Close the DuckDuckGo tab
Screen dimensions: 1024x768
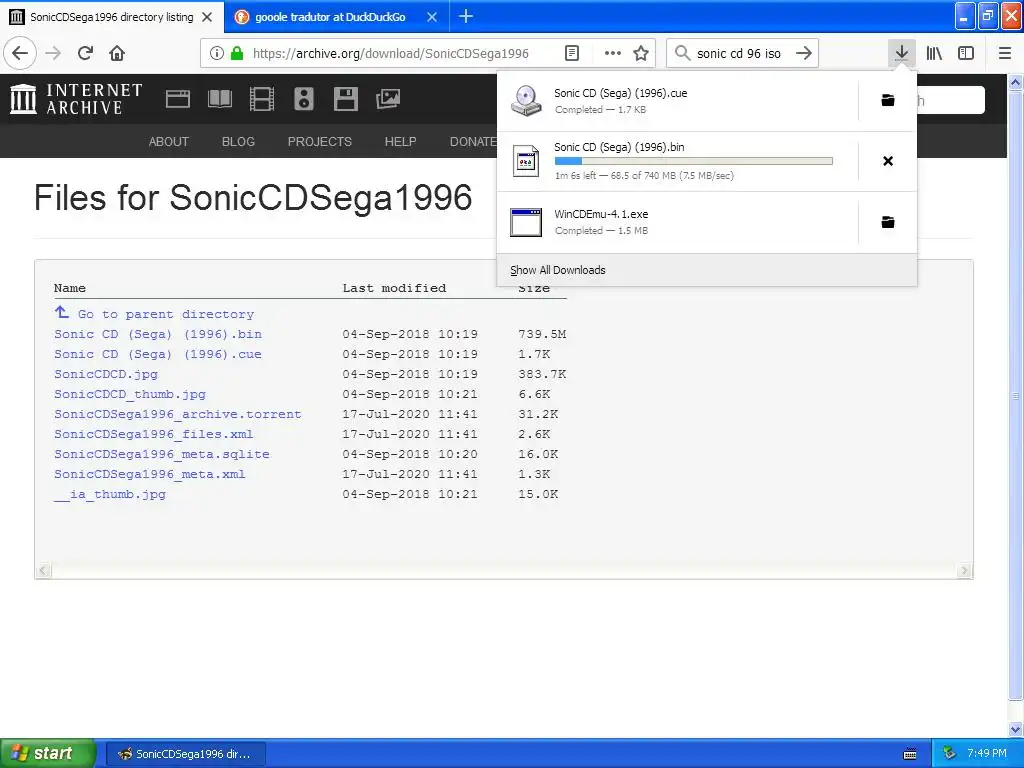click(x=432, y=17)
